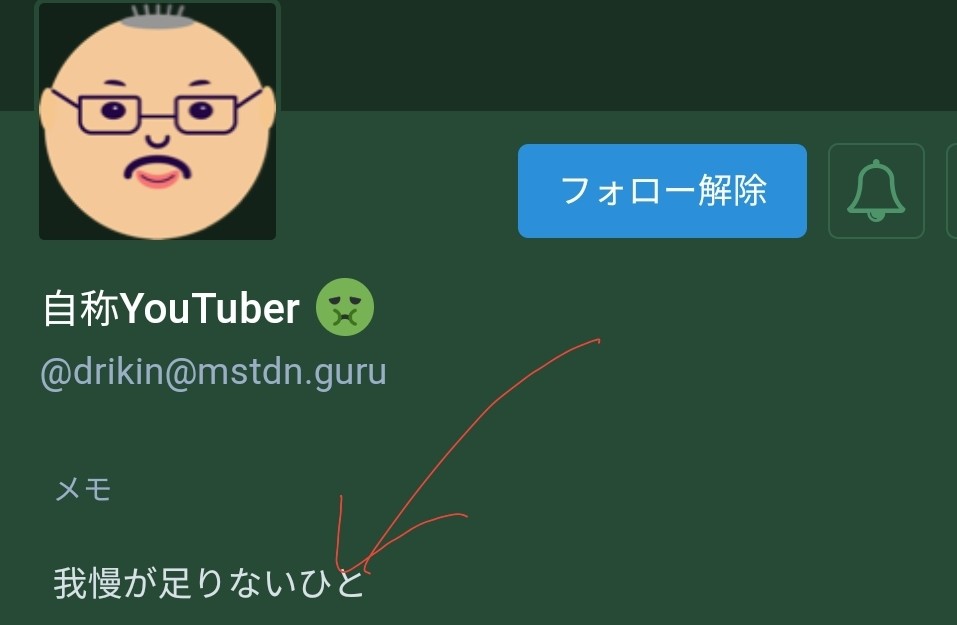Screen dimensions: 957x625
Task: Toggle the bell notification icon
Action: click(876, 191)
